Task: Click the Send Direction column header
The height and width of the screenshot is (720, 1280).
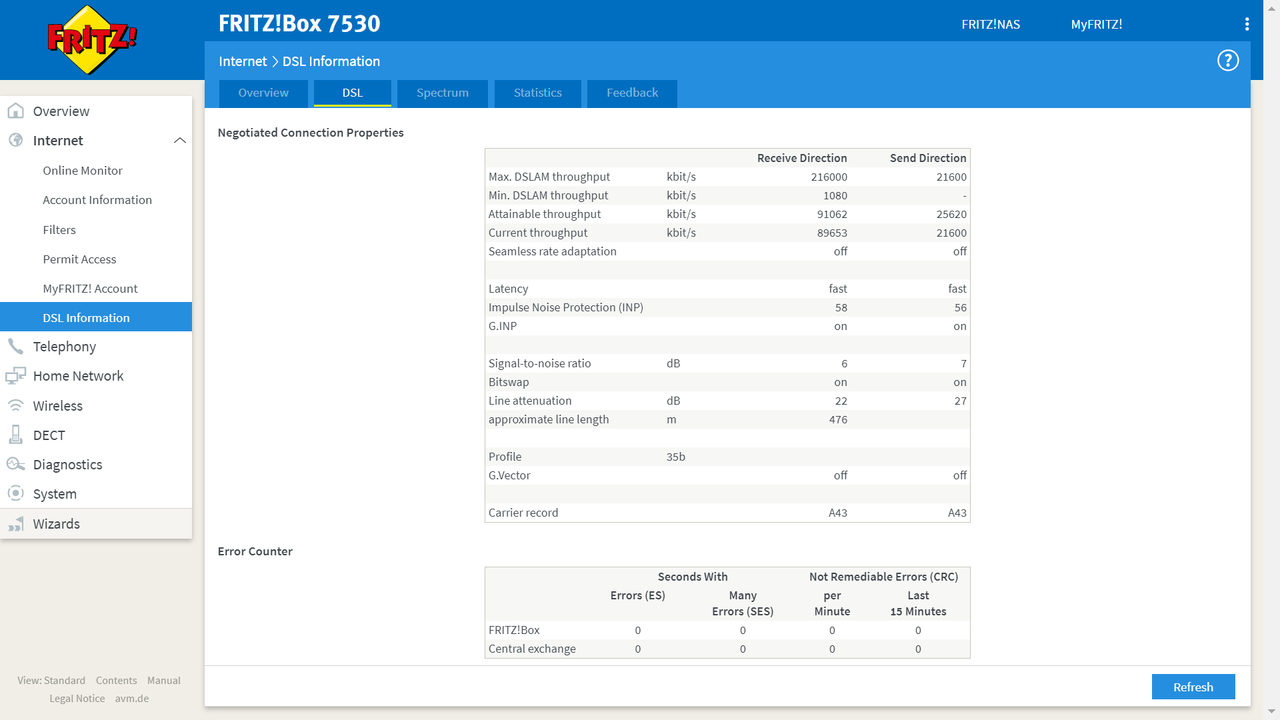Action: click(x=928, y=158)
